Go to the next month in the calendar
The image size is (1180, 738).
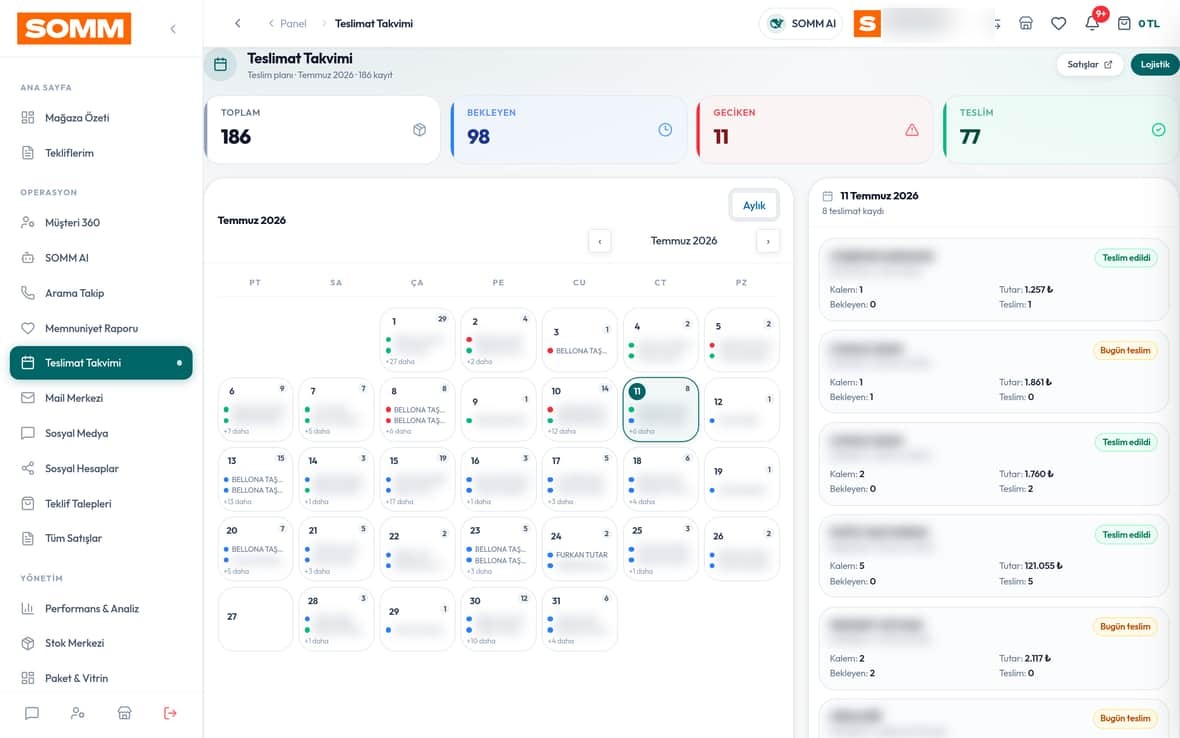click(768, 241)
